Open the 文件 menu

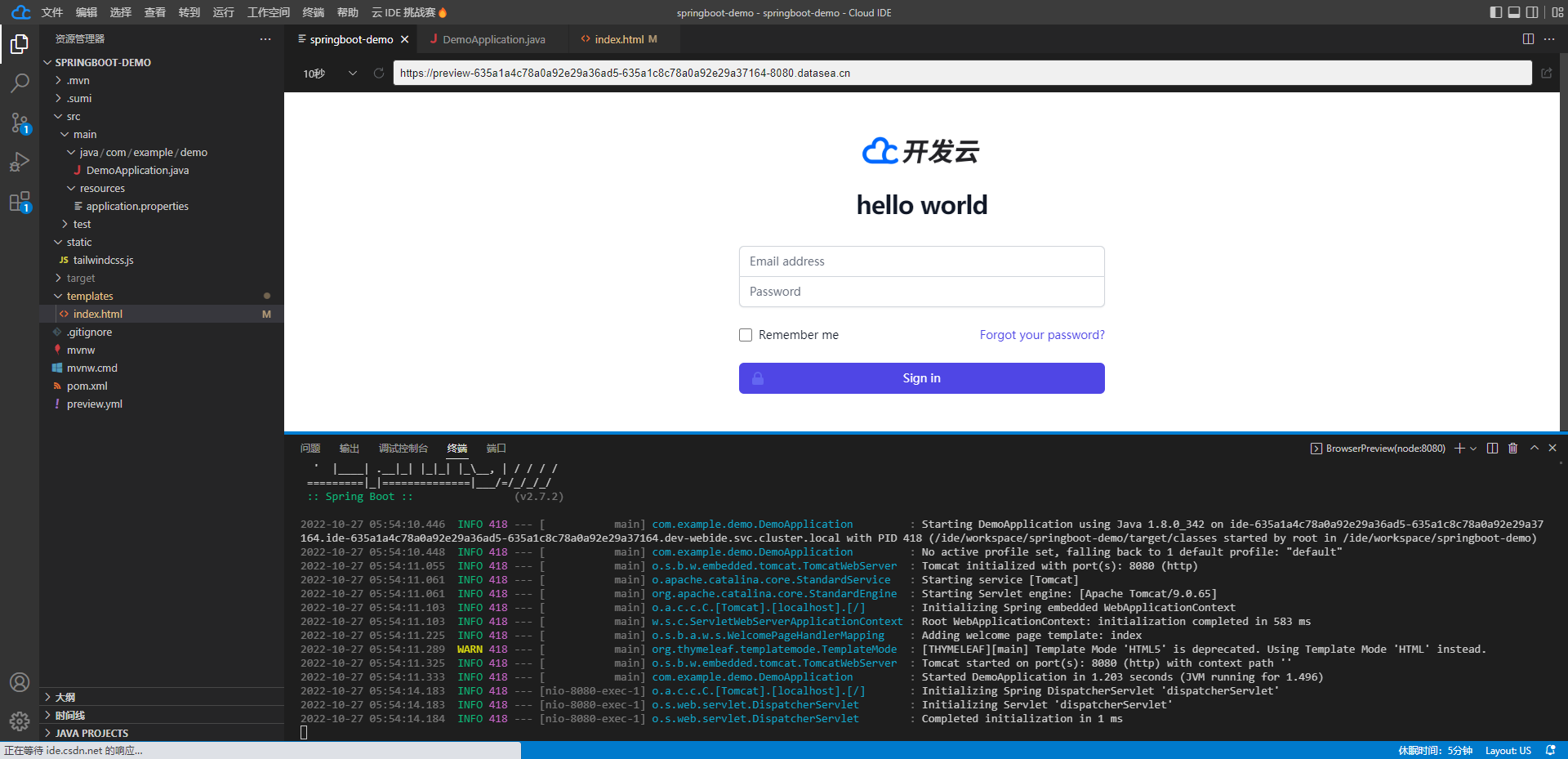pyautogui.click(x=52, y=12)
